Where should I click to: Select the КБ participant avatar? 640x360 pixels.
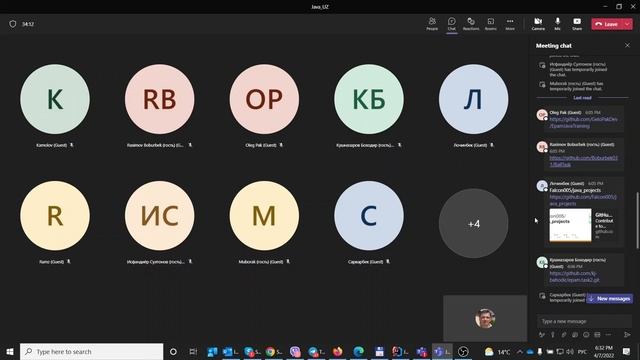click(369, 99)
